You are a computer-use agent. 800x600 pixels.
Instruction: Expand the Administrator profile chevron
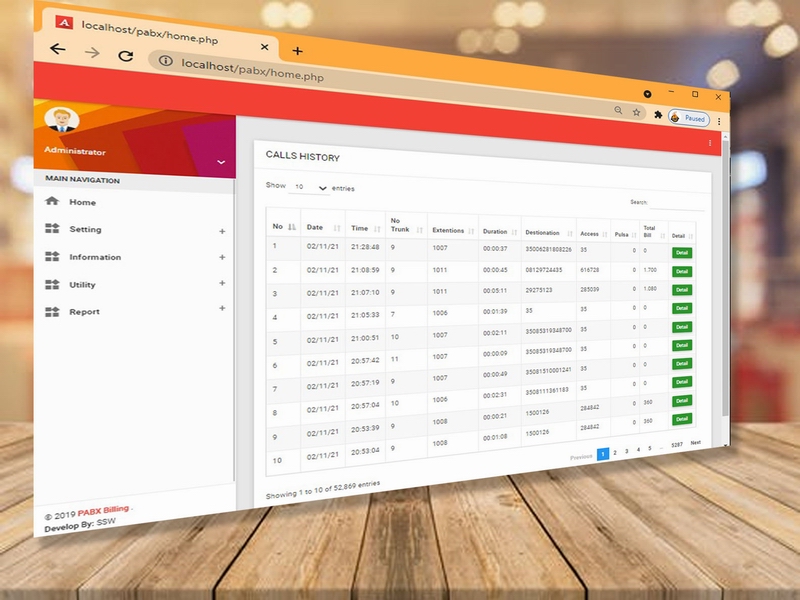[x=221, y=162]
